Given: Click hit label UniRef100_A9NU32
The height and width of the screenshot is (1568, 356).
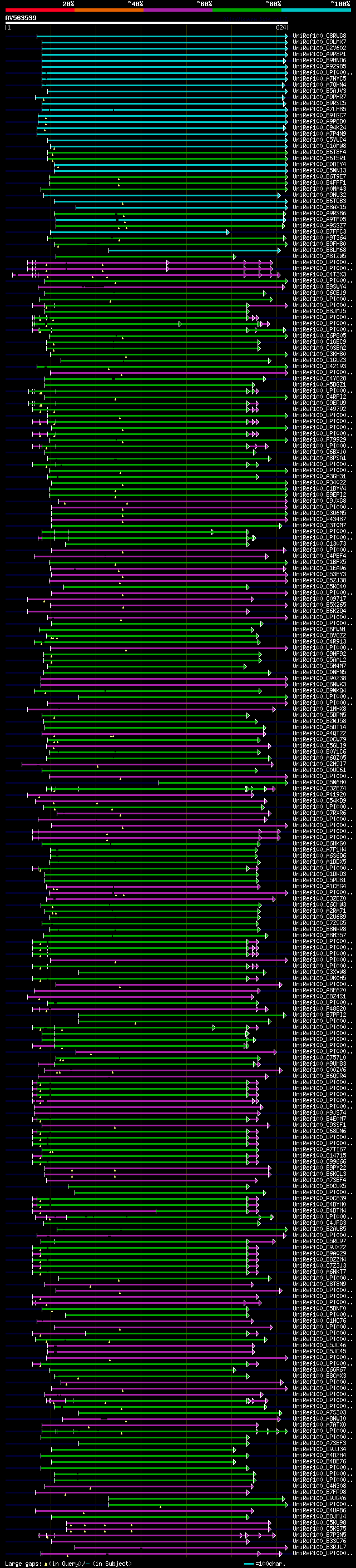Looking at the screenshot, I should coord(319,195).
